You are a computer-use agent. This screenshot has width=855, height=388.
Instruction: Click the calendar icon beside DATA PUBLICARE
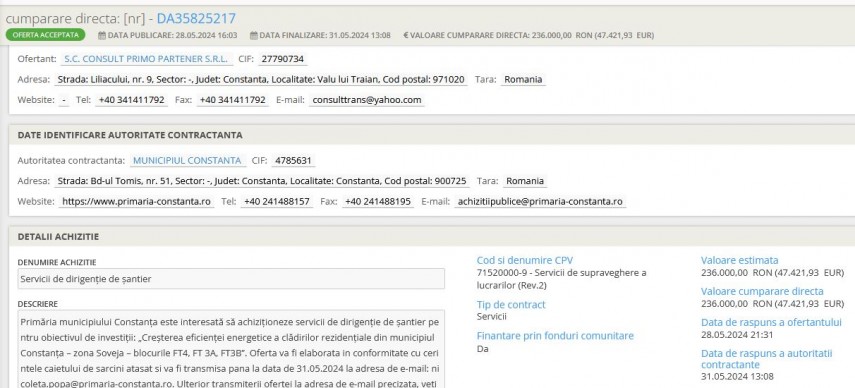102,35
